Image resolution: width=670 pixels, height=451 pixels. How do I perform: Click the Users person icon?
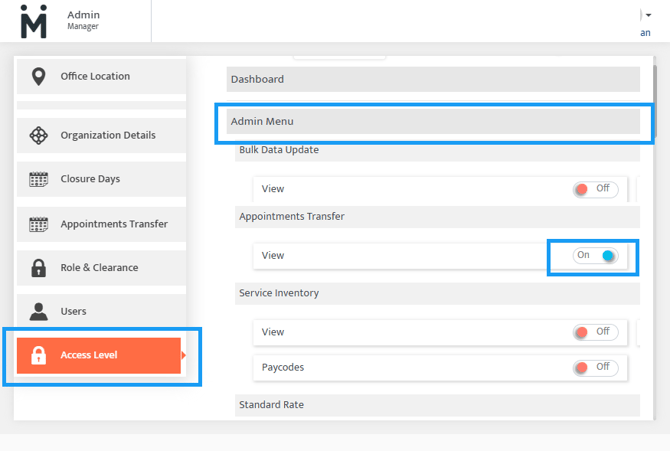click(38, 312)
